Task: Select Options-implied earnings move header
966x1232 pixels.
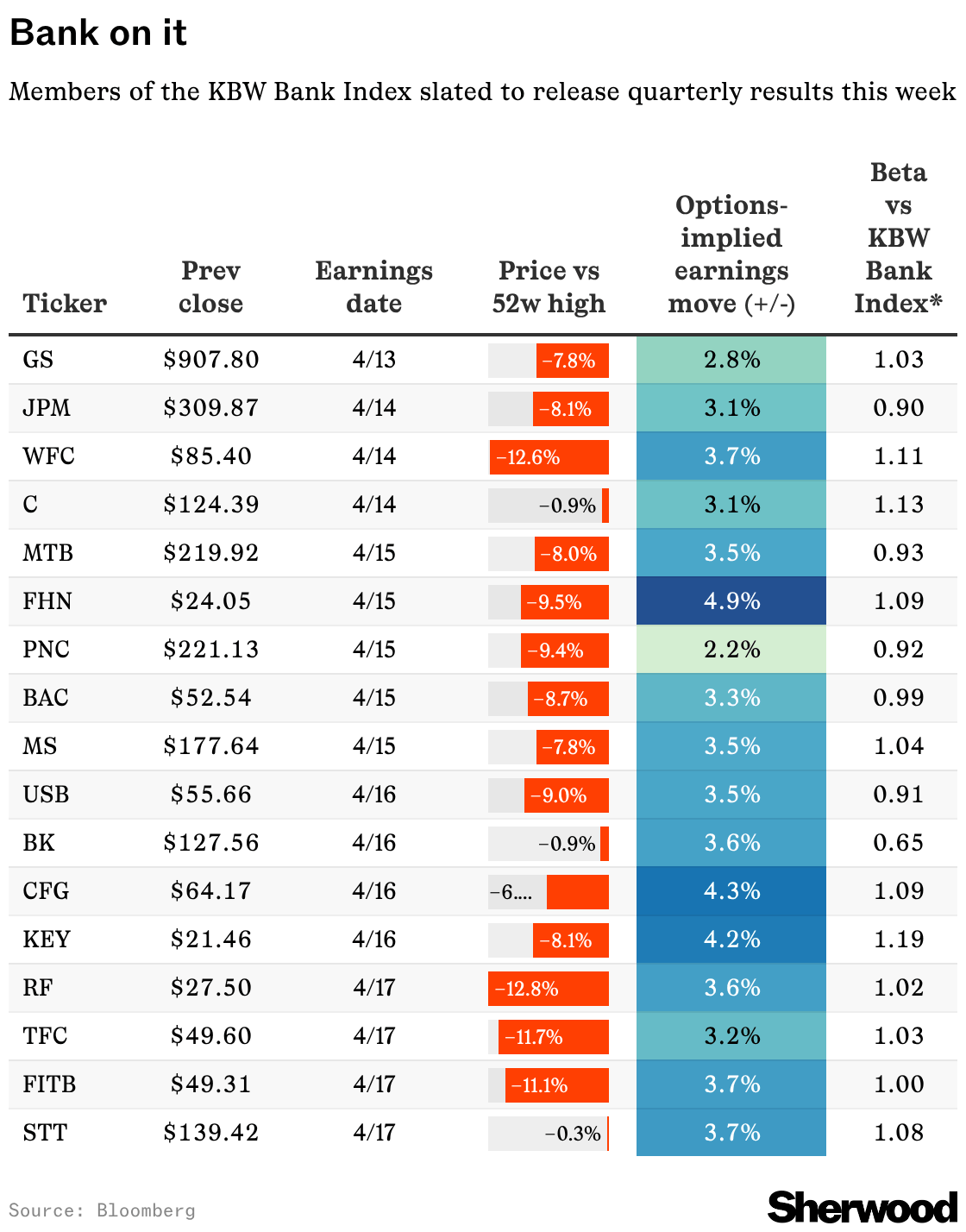Action: click(x=731, y=255)
